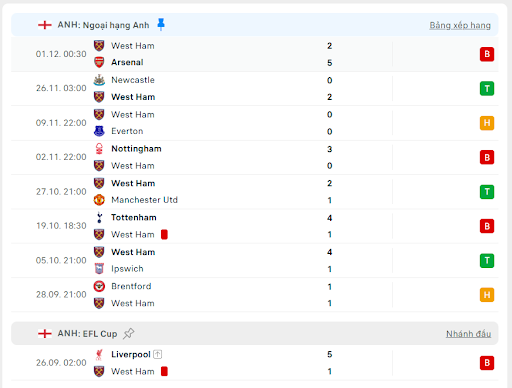This screenshot has width=512, height=388.
Task: Open the West Ham vs Manchester Utd match row
Action: 255,192
